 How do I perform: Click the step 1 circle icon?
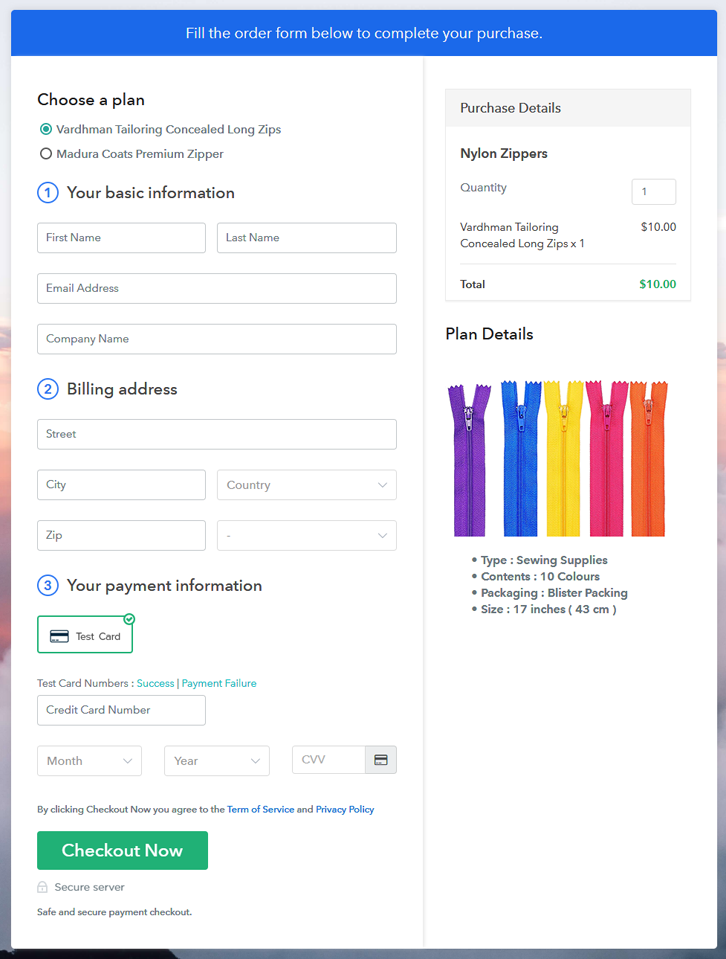pos(48,193)
